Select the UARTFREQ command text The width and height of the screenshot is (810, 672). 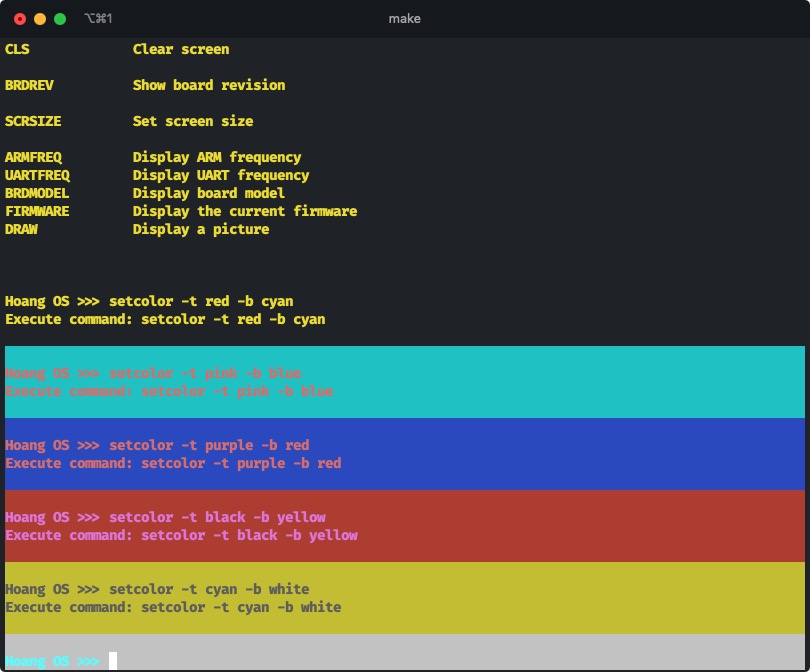pos(37,175)
